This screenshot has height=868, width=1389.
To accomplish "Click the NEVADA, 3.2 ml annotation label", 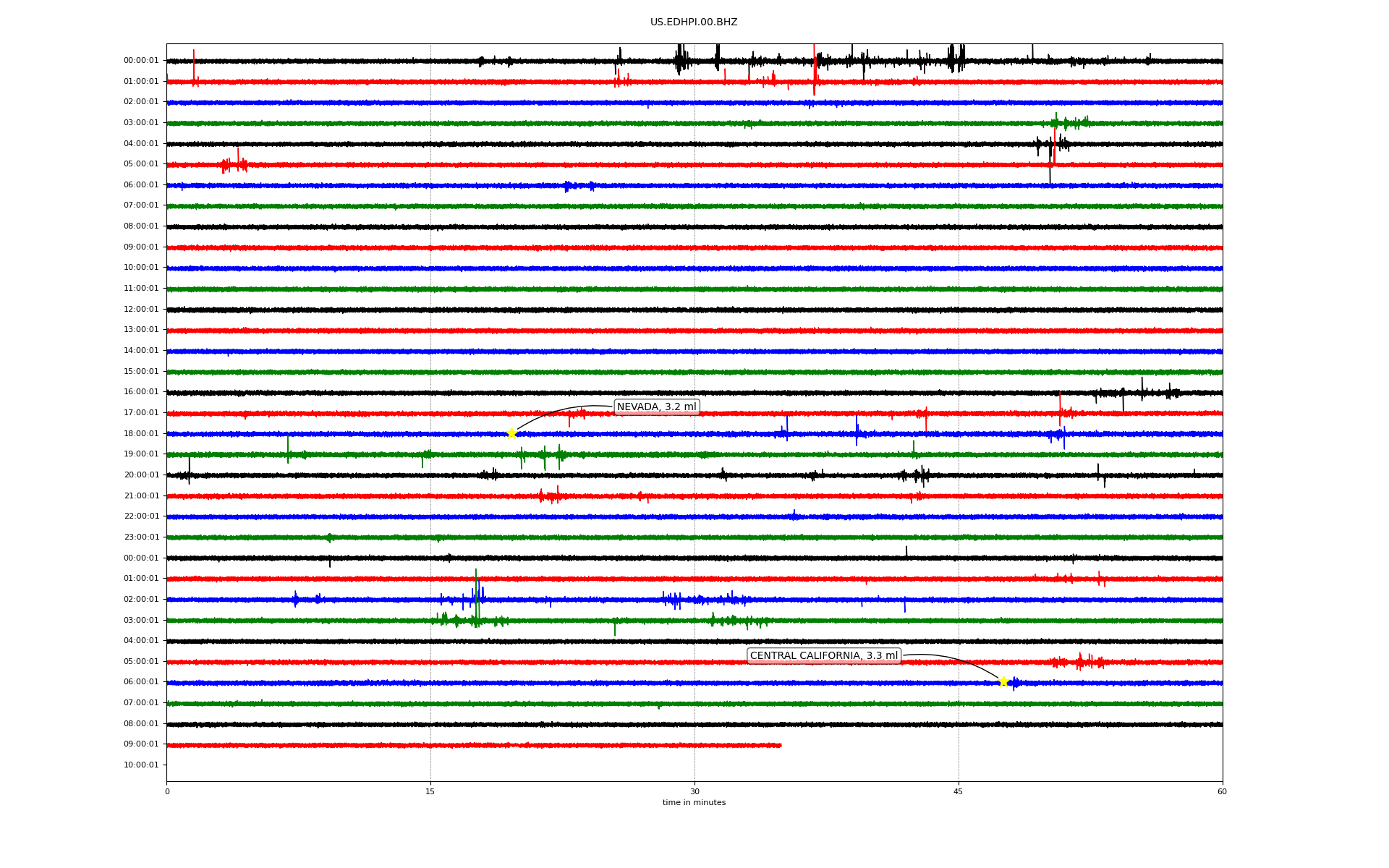I will [x=656, y=407].
